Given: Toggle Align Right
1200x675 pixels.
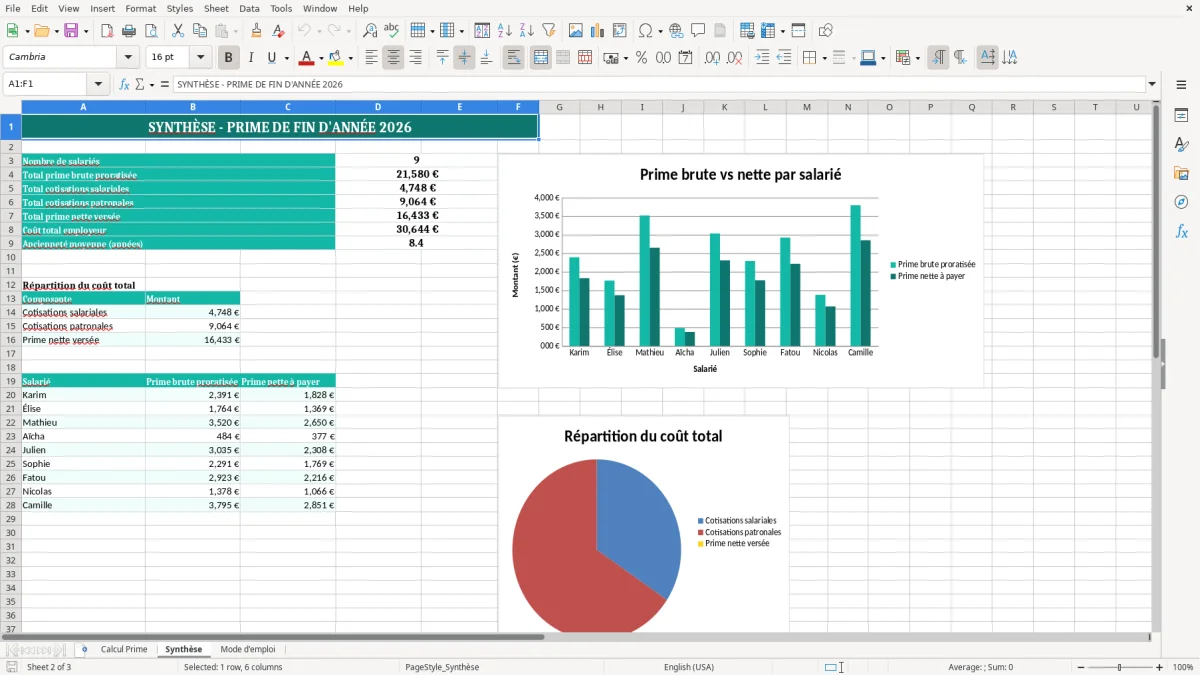Looking at the screenshot, I should [415, 58].
